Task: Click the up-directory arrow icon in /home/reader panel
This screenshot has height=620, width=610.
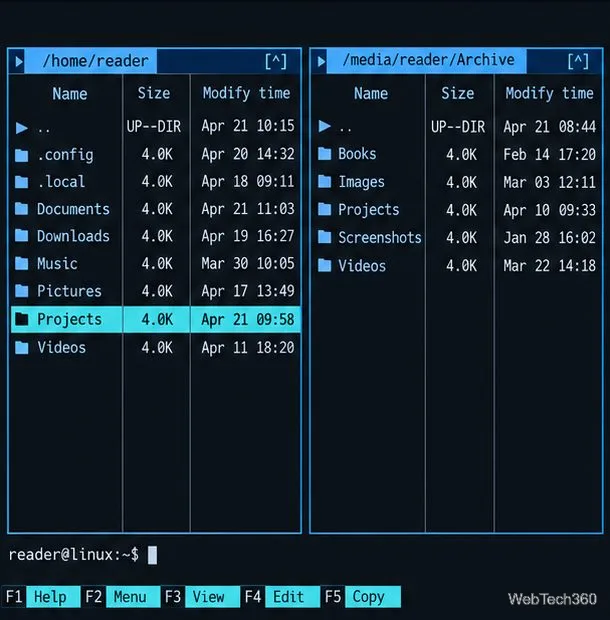Action: 22,128
